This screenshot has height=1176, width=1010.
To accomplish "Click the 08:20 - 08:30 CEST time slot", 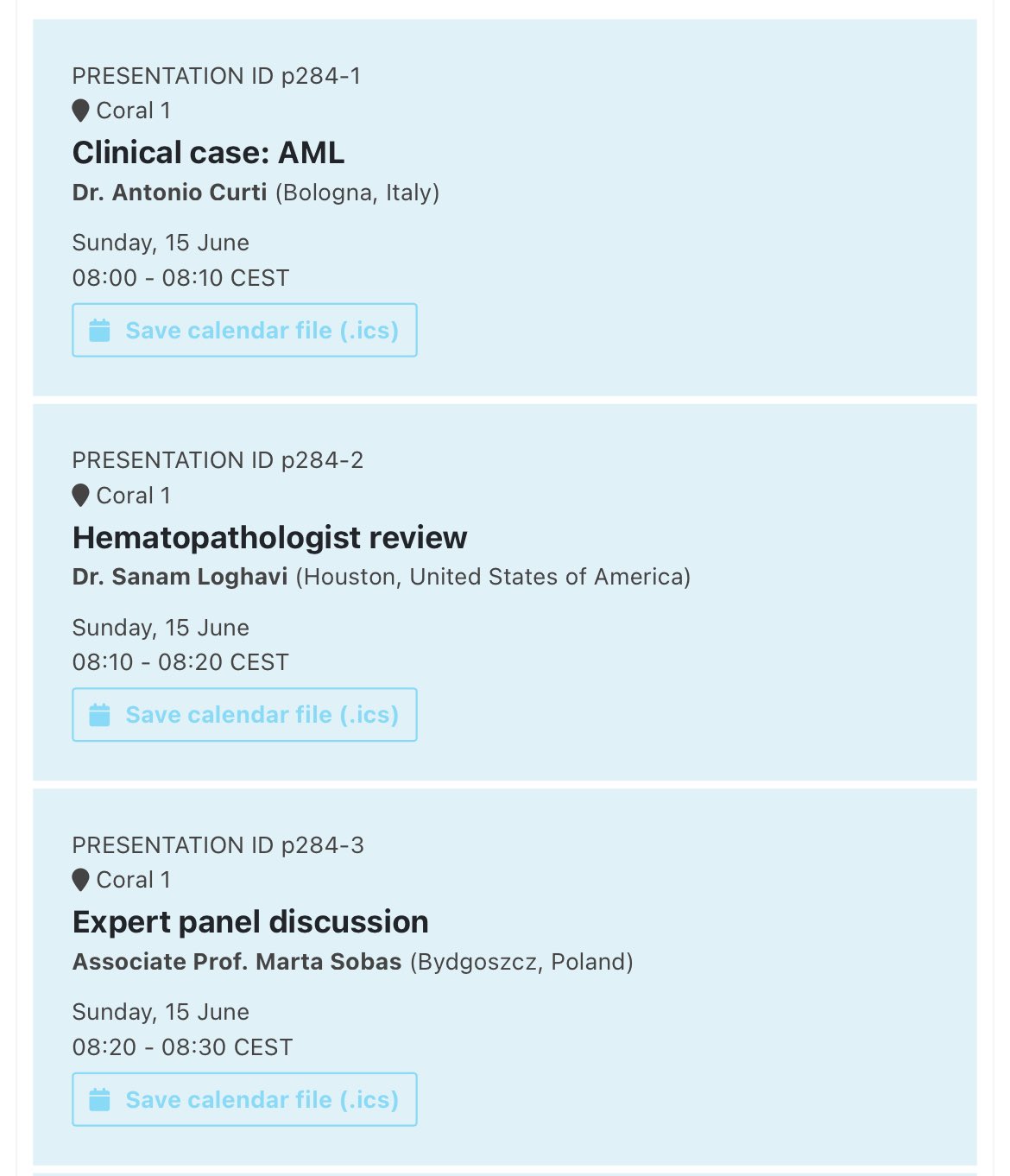I will (183, 1047).
